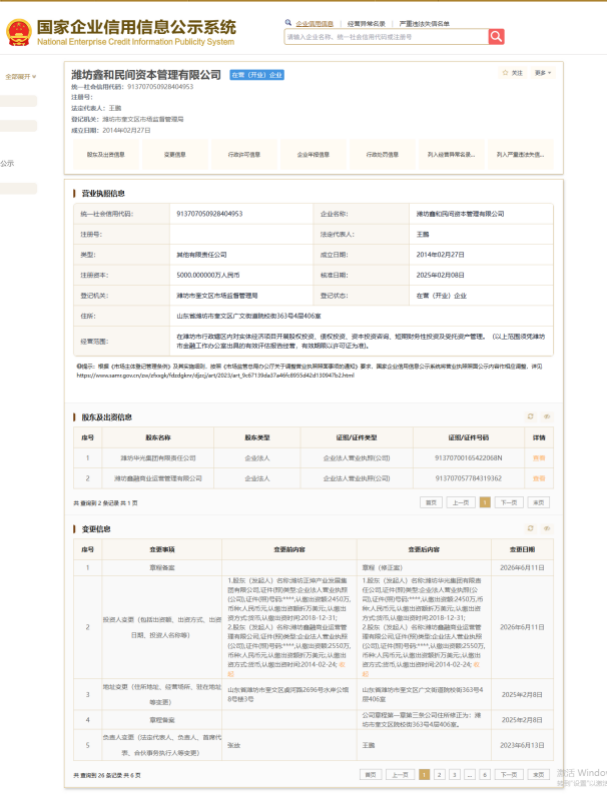Click page 1 in shareholder table pagination
Image resolution: width=607 pixels, height=797 pixels.
485,503
